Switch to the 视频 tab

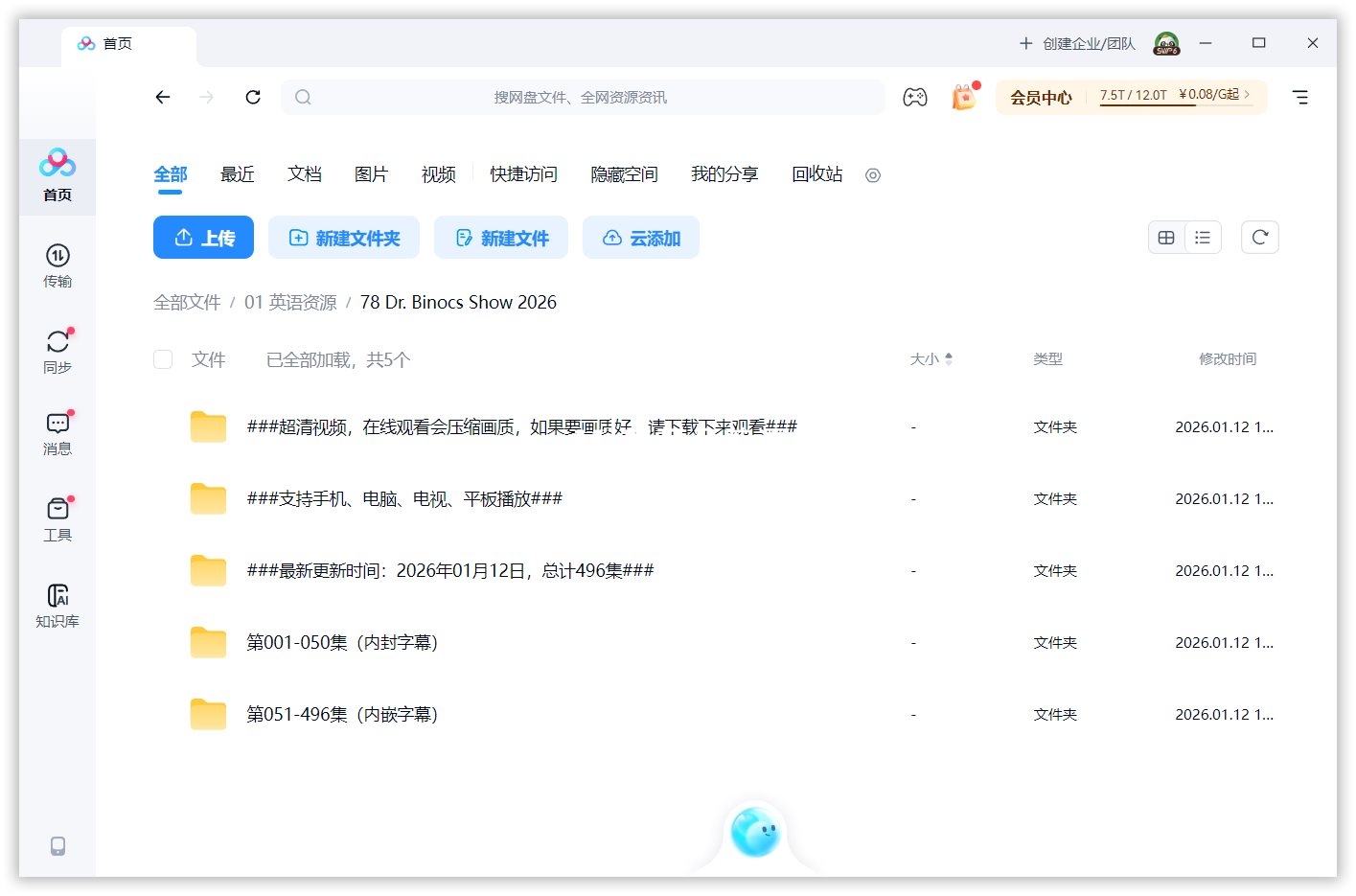(438, 174)
